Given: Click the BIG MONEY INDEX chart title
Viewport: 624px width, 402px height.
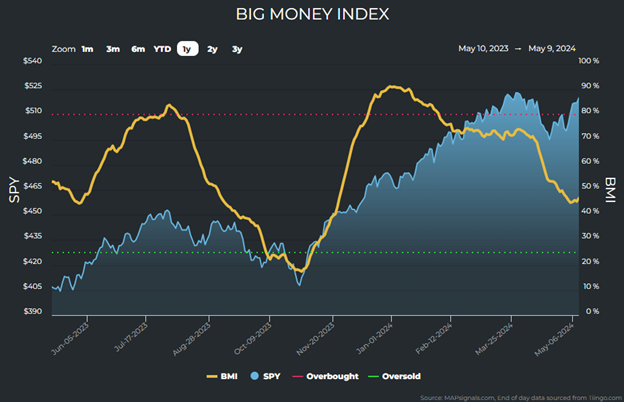Looking at the screenshot, I should click(x=312, y=14).
